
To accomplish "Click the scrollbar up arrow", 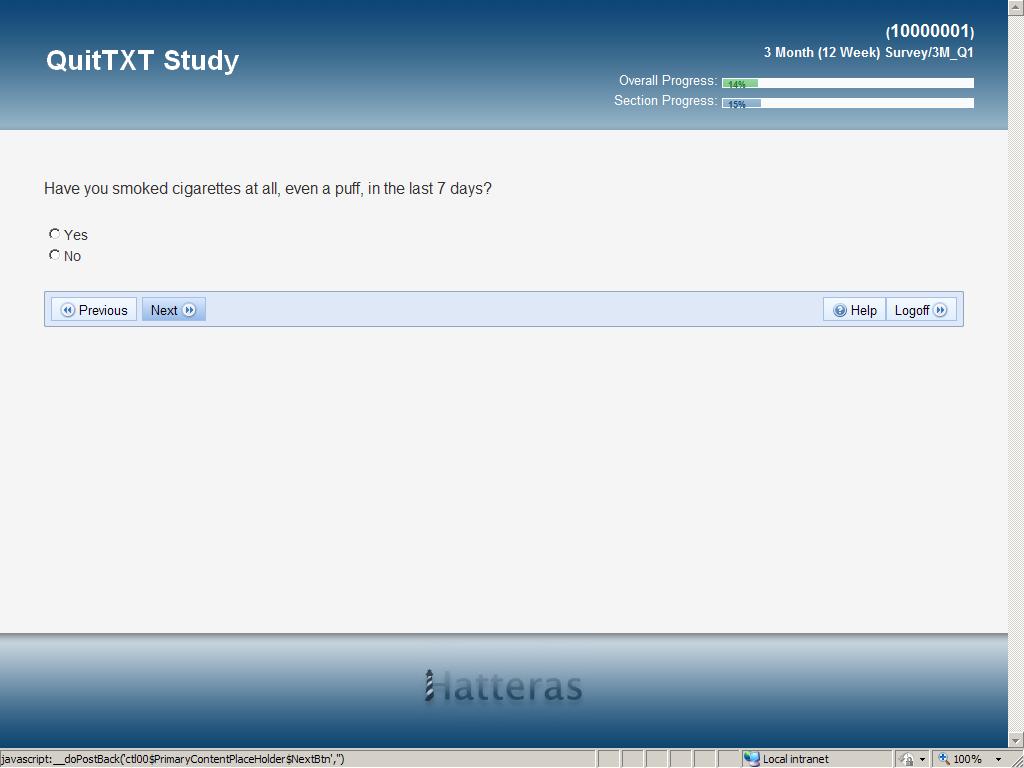I will [x=1016, y=6].
